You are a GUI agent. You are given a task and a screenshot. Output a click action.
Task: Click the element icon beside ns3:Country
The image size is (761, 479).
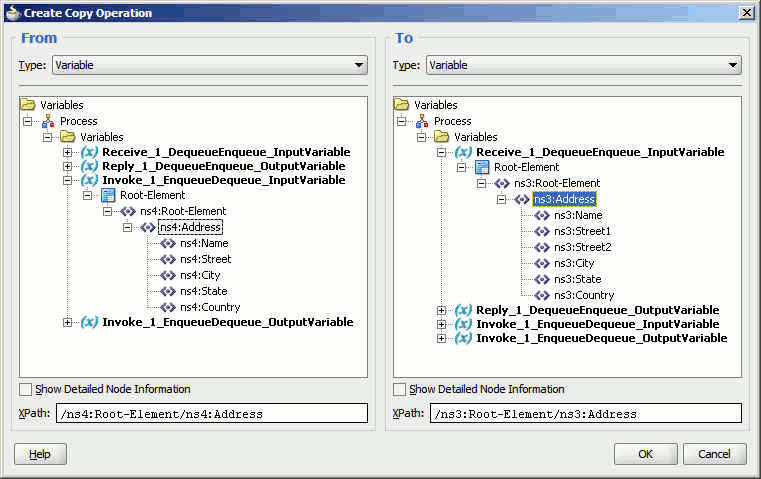tap(542, 296)
